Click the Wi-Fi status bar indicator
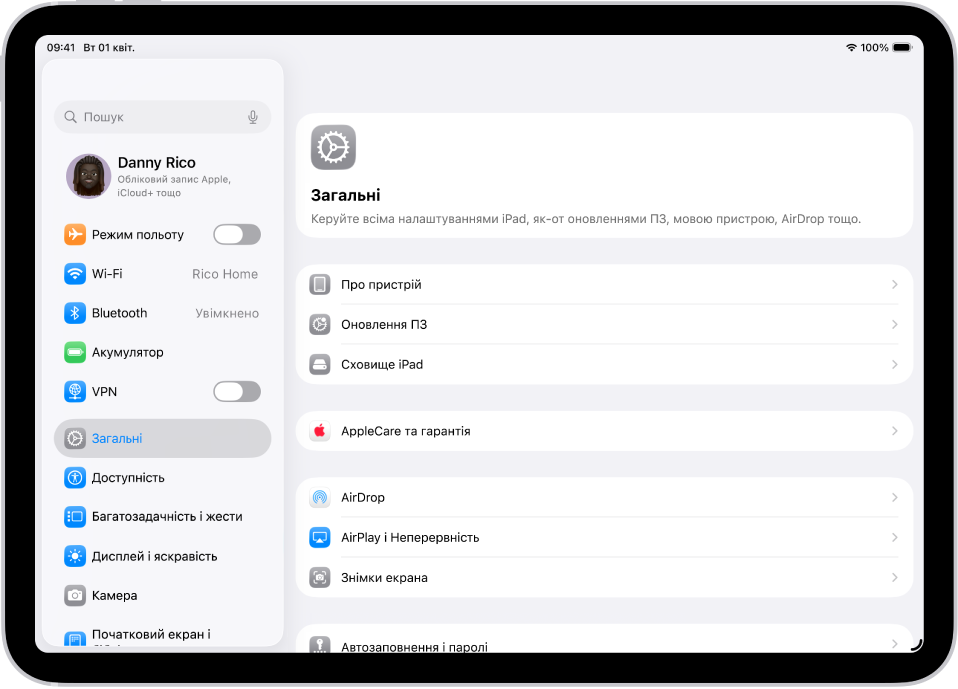This screenshot has height=689, width=958. (851, 48)
